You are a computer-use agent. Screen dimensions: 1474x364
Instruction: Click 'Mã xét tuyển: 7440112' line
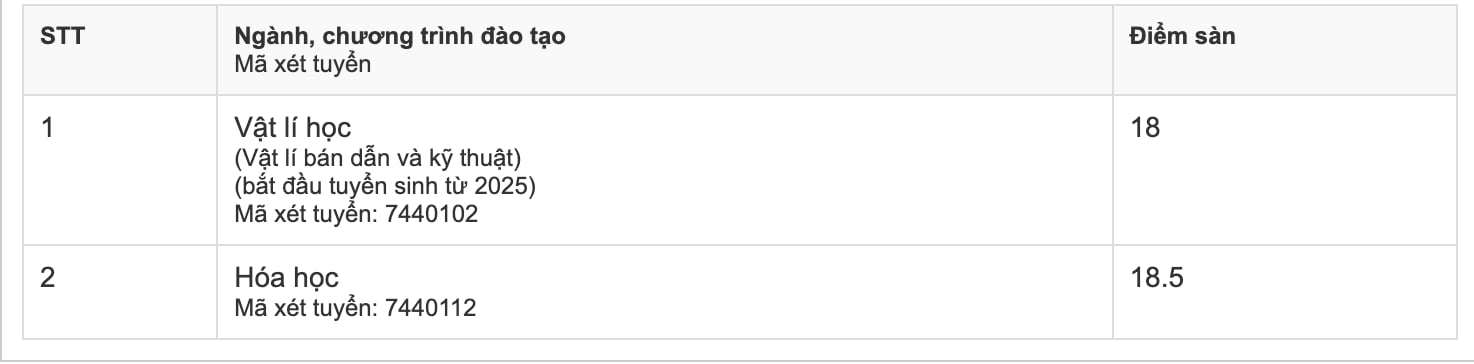pyautogui.click(x=355, y=307)
